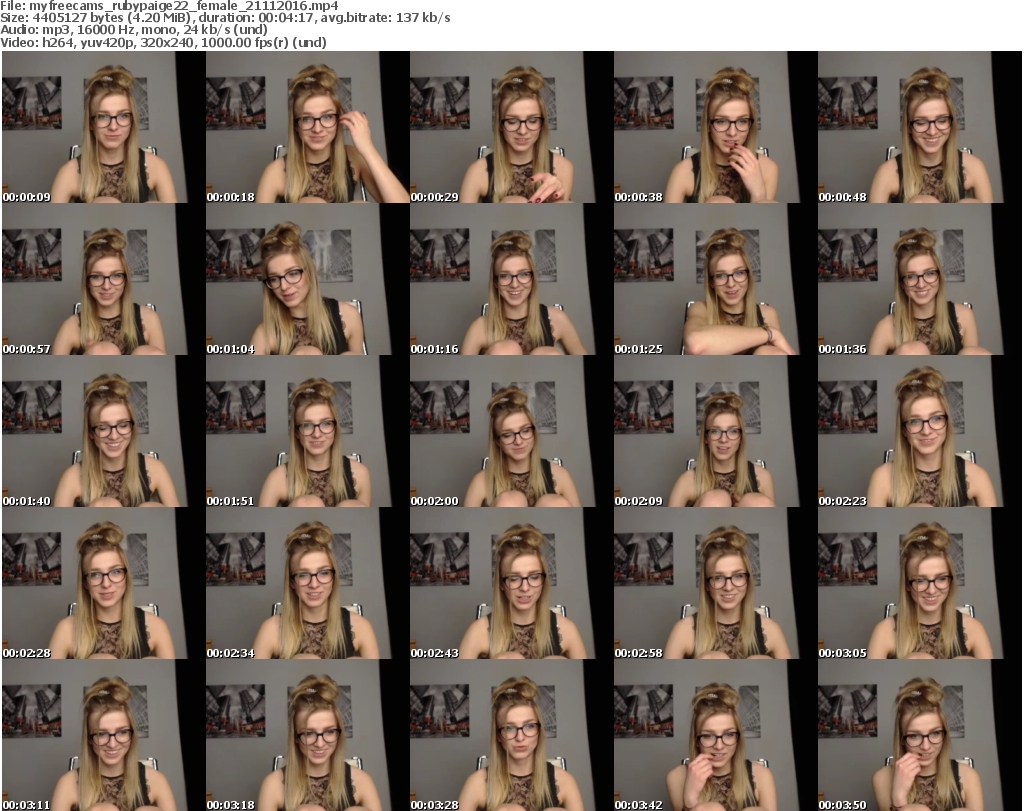
Task: View the 00:03:18 thumbnail
Action: pyautogui.click(x=308, y=735)
